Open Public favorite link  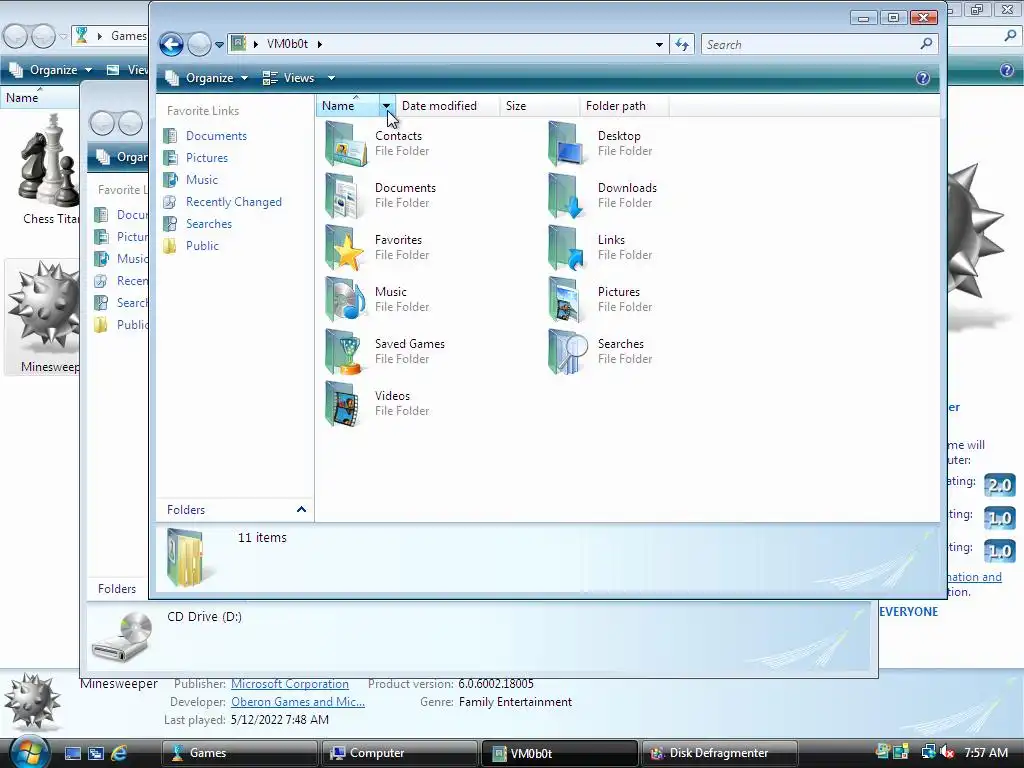202,246
